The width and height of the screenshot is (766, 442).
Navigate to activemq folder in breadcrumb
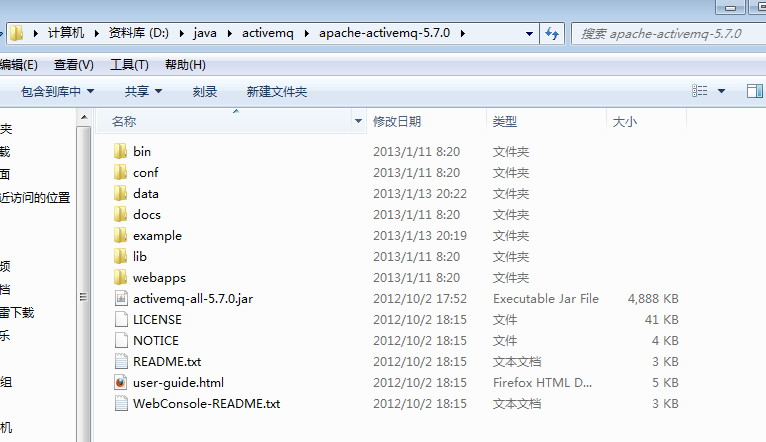(268, 33)
